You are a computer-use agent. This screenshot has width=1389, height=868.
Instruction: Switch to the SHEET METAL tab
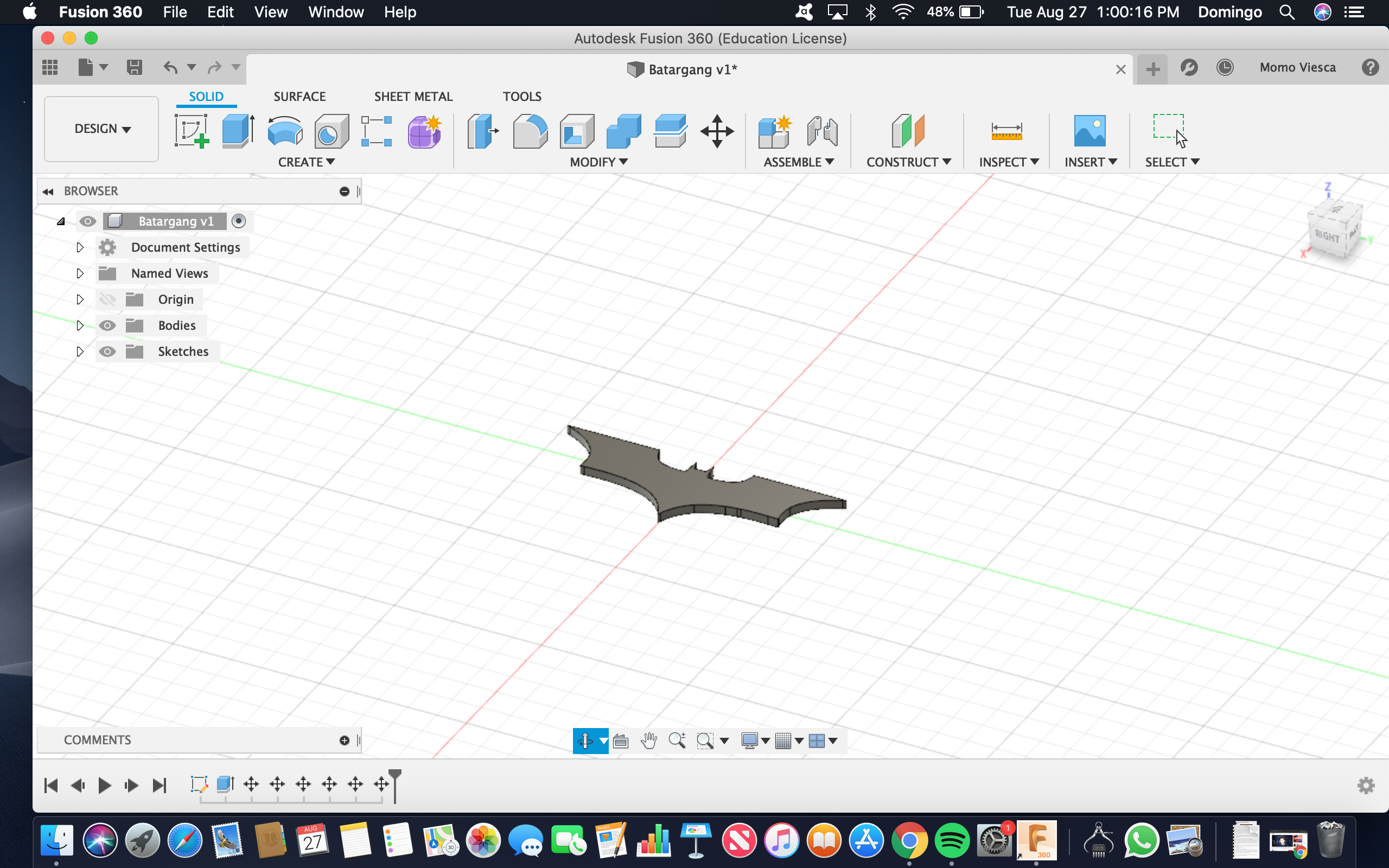pos(413,97)
